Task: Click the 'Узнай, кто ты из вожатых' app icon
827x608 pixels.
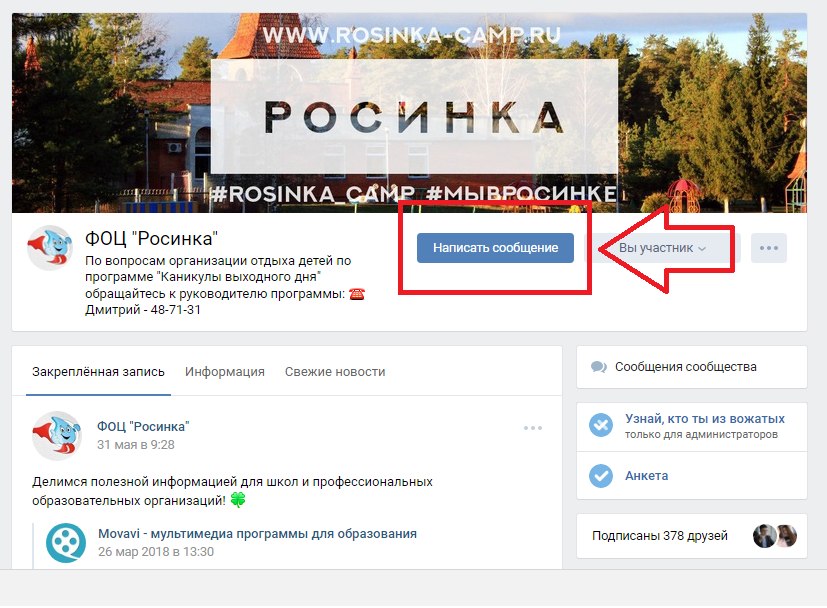Action: pos(601,425)
